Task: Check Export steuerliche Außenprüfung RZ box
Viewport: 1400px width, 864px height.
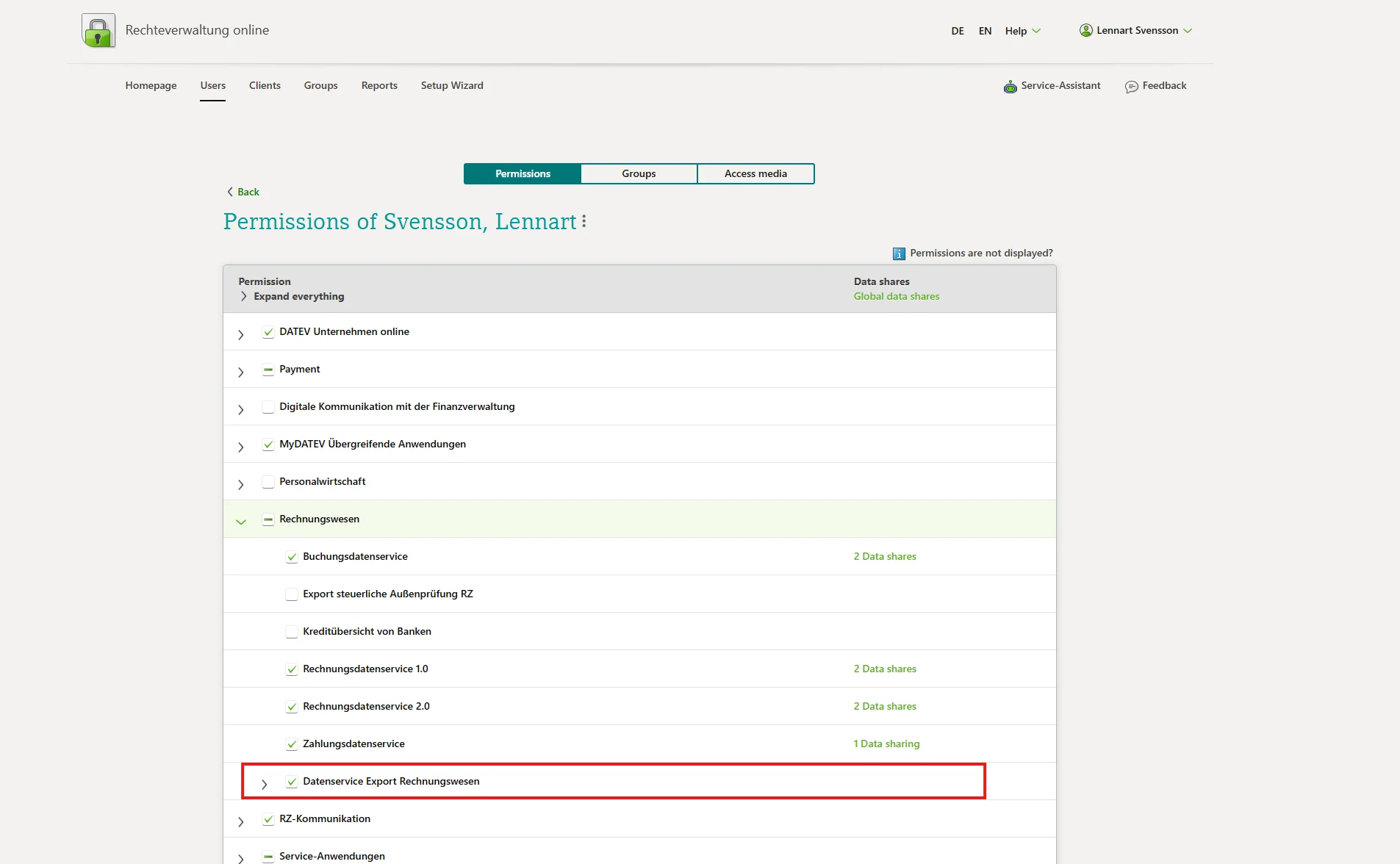Action: coord(292,594)
